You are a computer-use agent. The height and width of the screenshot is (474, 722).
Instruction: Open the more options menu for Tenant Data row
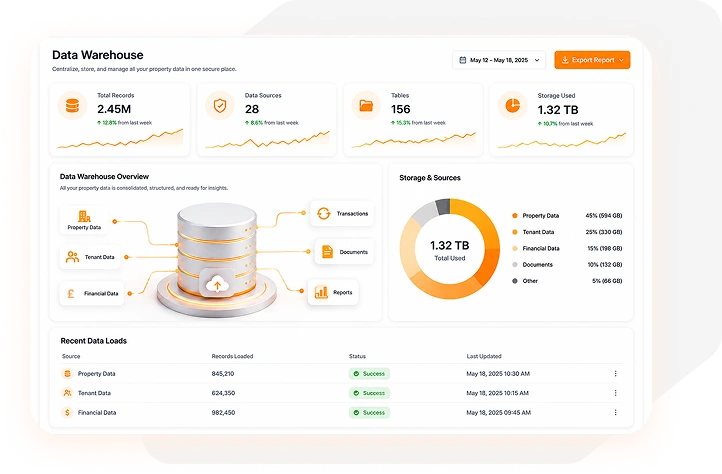click(616, 393)
